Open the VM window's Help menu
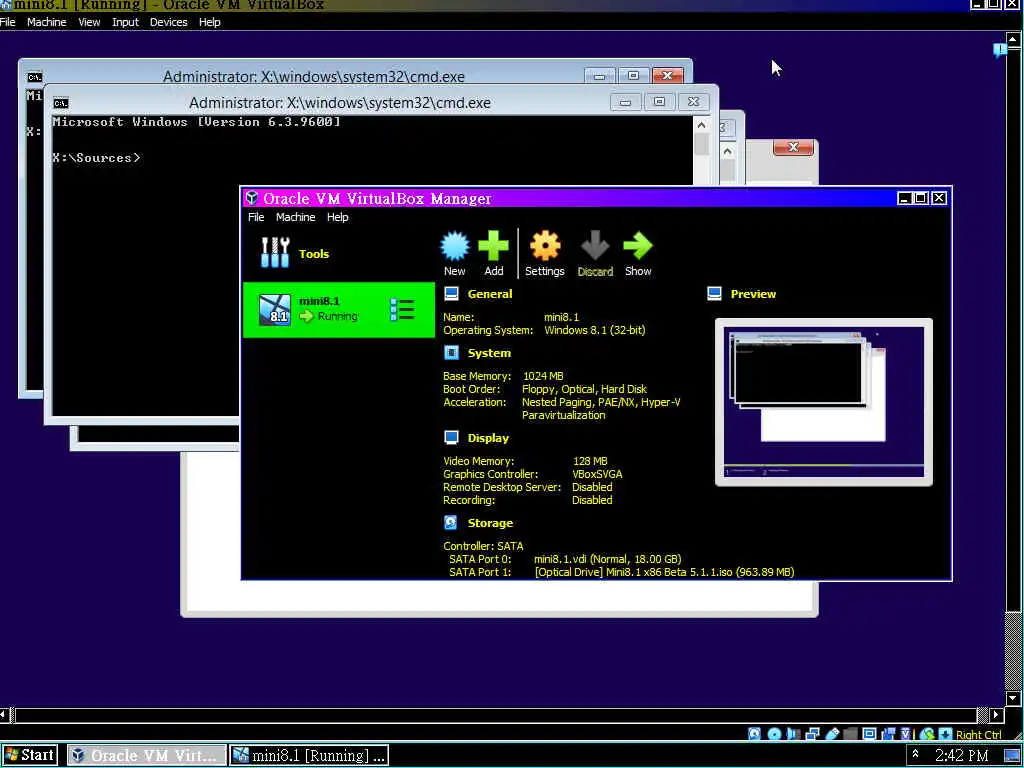The width and height of the screenshot is (1024, 768). [210, 22]
